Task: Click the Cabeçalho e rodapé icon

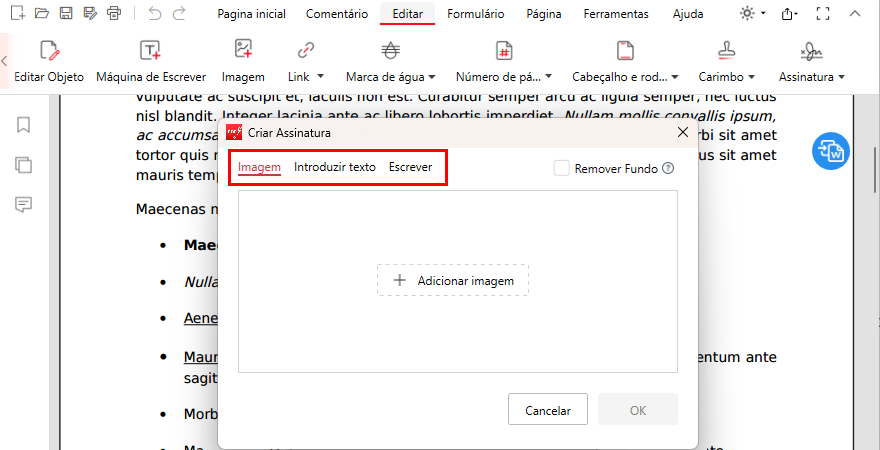Action: point(625,50)
